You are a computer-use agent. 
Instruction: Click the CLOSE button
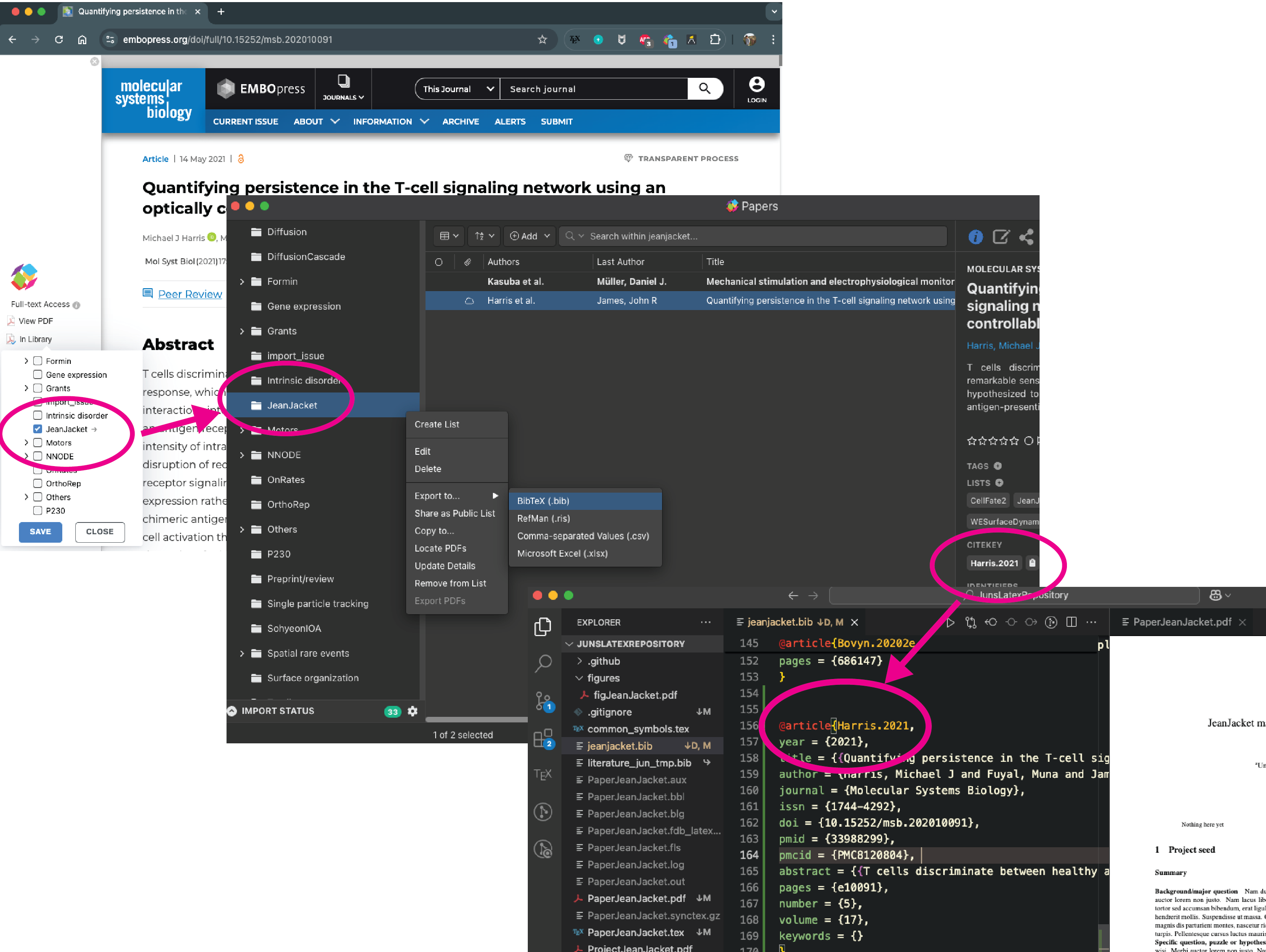point(100,531)
